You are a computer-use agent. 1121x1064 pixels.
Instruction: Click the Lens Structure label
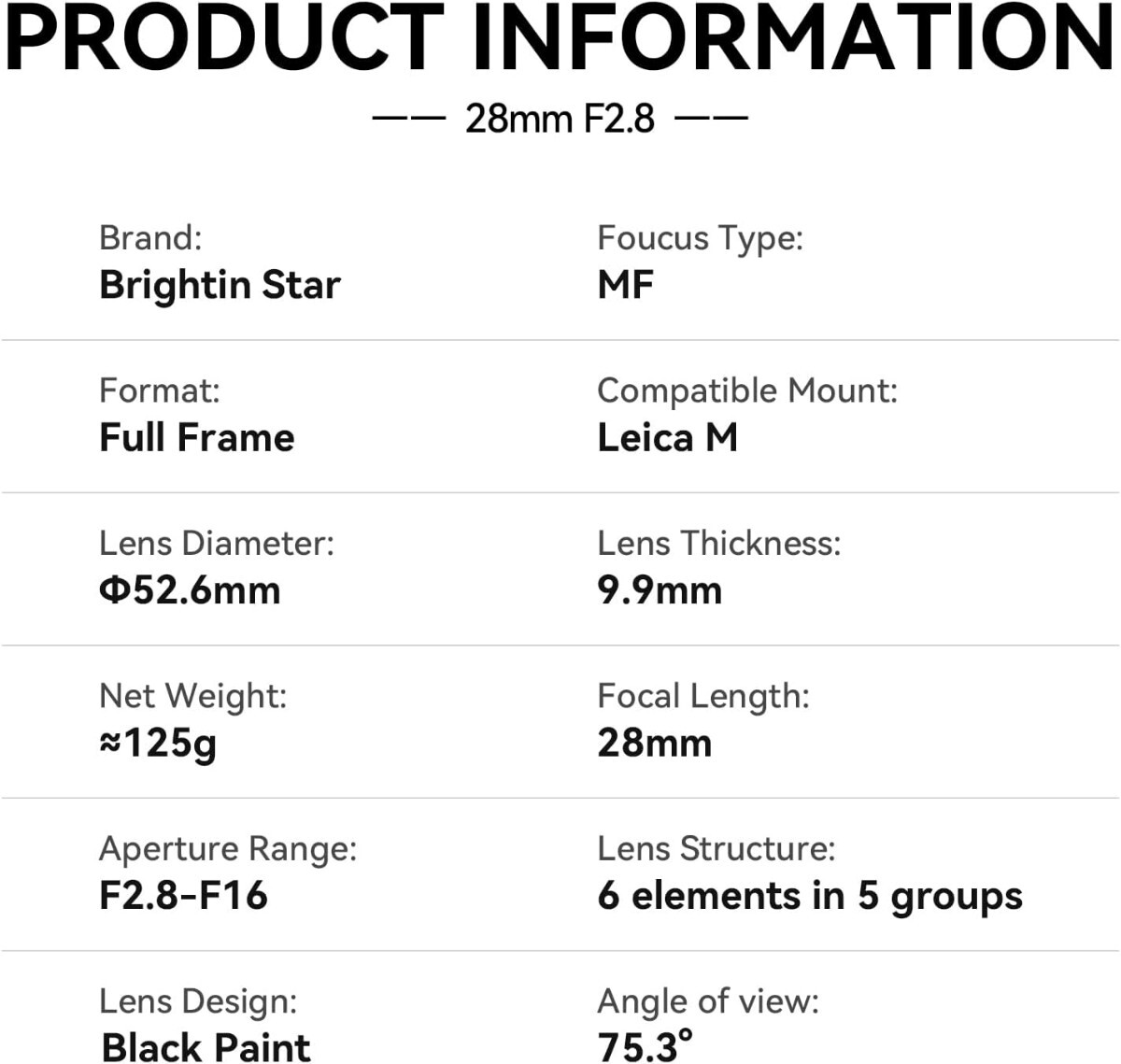click(717, 848)
